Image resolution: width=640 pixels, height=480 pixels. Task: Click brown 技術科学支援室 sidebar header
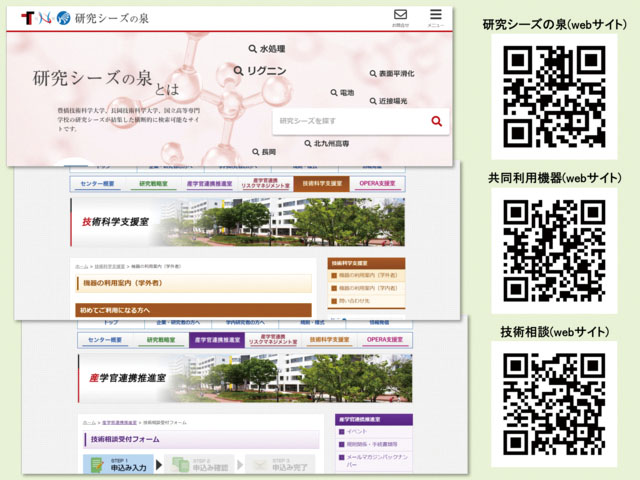[x=367, y=263]
